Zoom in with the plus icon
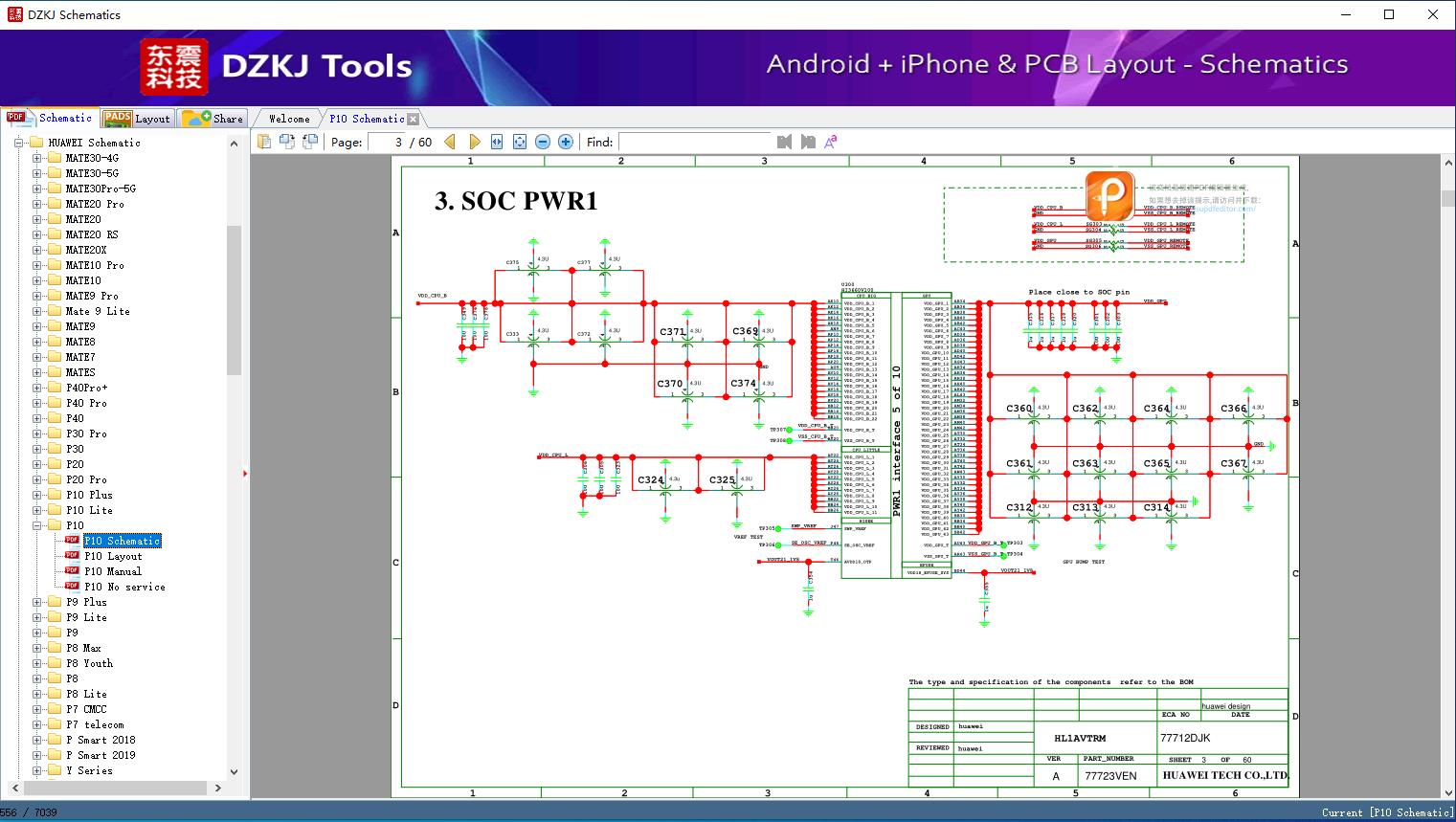The width and height of the screenshot is (1456, 822). point(566,142)
